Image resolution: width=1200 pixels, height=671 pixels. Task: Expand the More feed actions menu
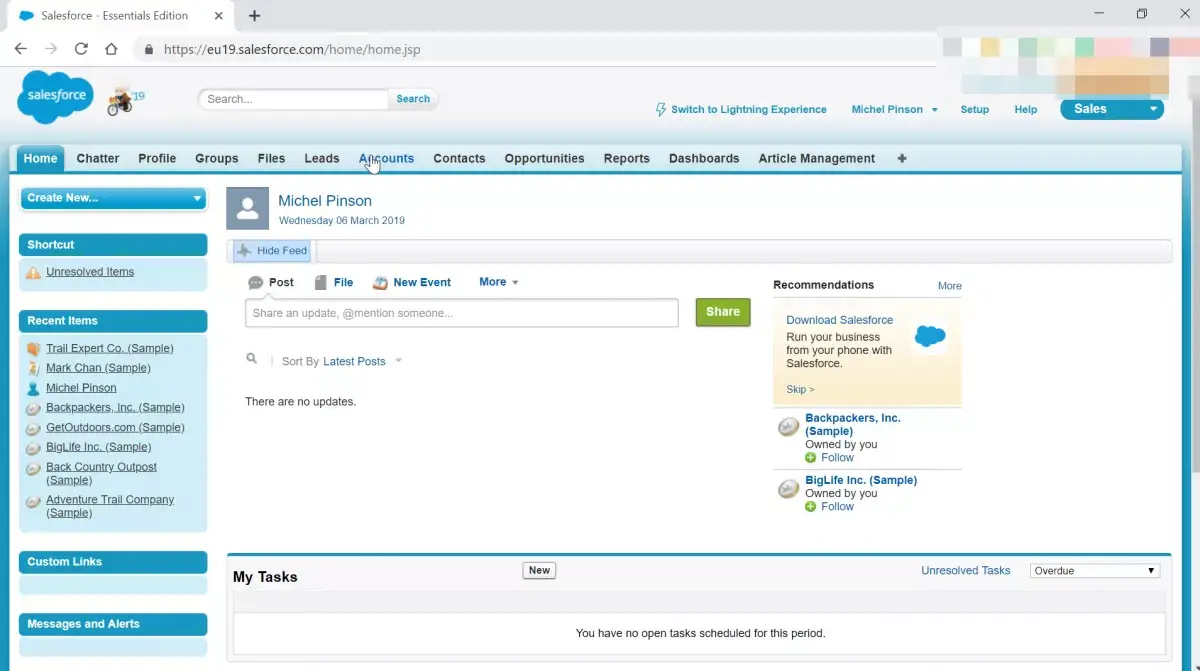[x=498, y=282]
